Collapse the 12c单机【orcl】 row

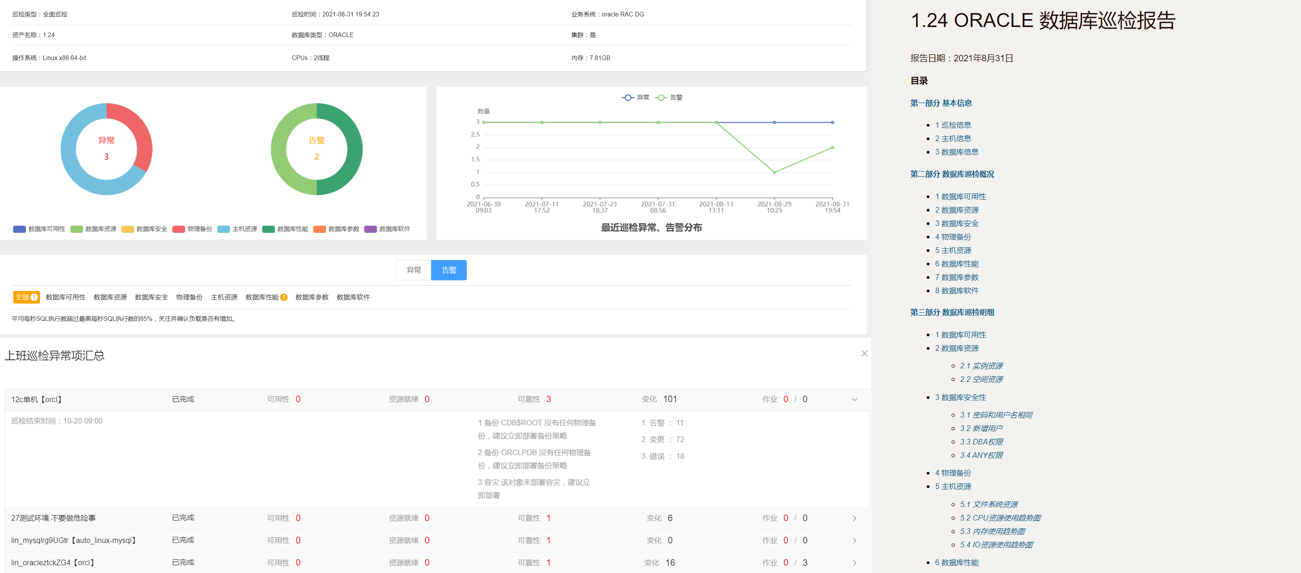[854, 400]
